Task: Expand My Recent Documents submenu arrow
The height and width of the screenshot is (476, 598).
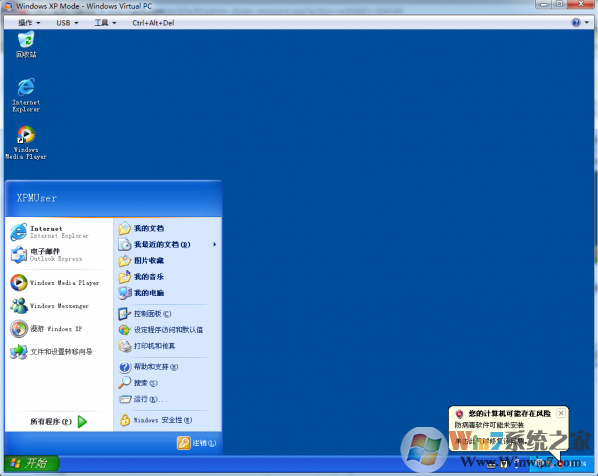Action: [x=215, y=244]
